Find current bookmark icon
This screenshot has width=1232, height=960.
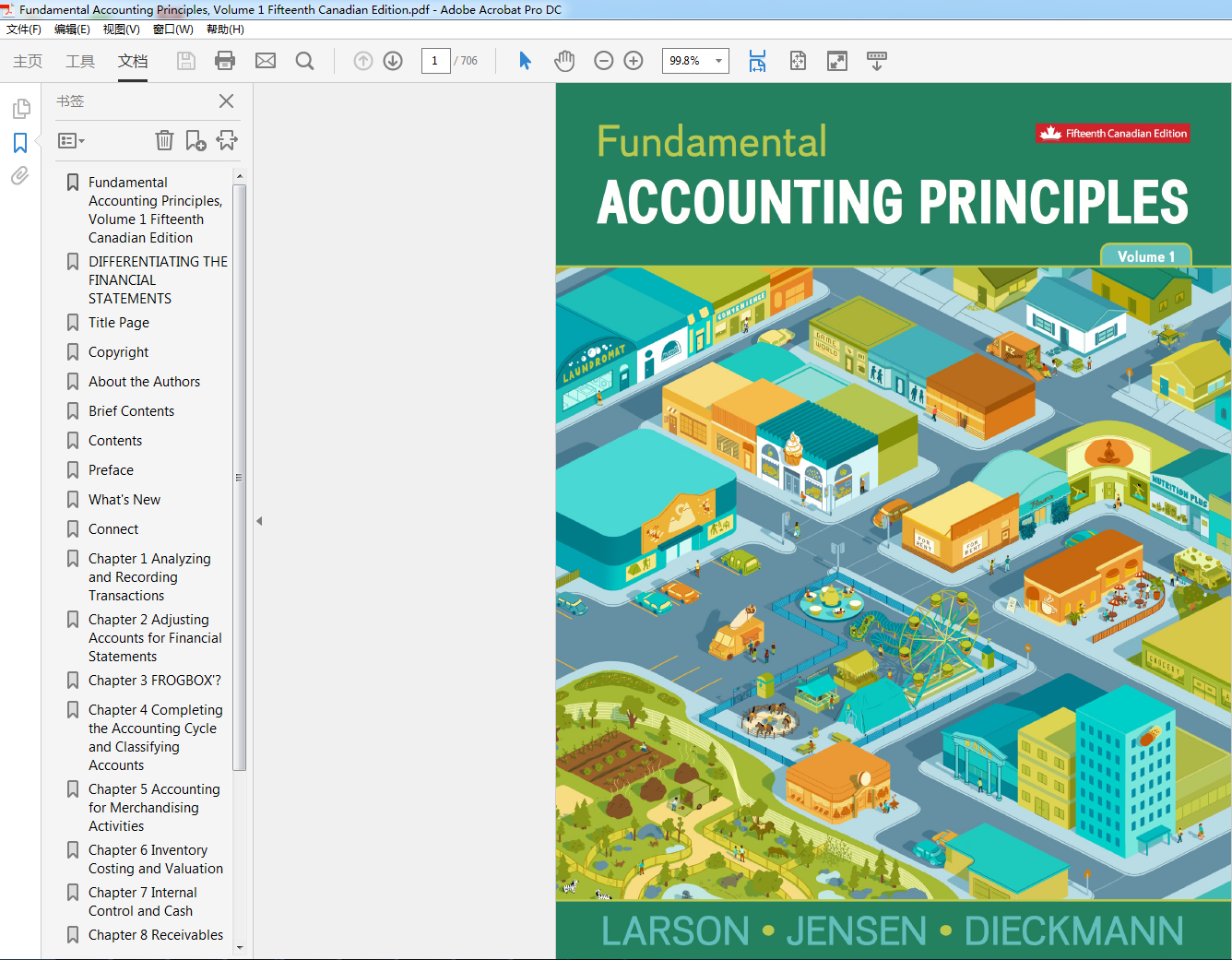point(227,140)
